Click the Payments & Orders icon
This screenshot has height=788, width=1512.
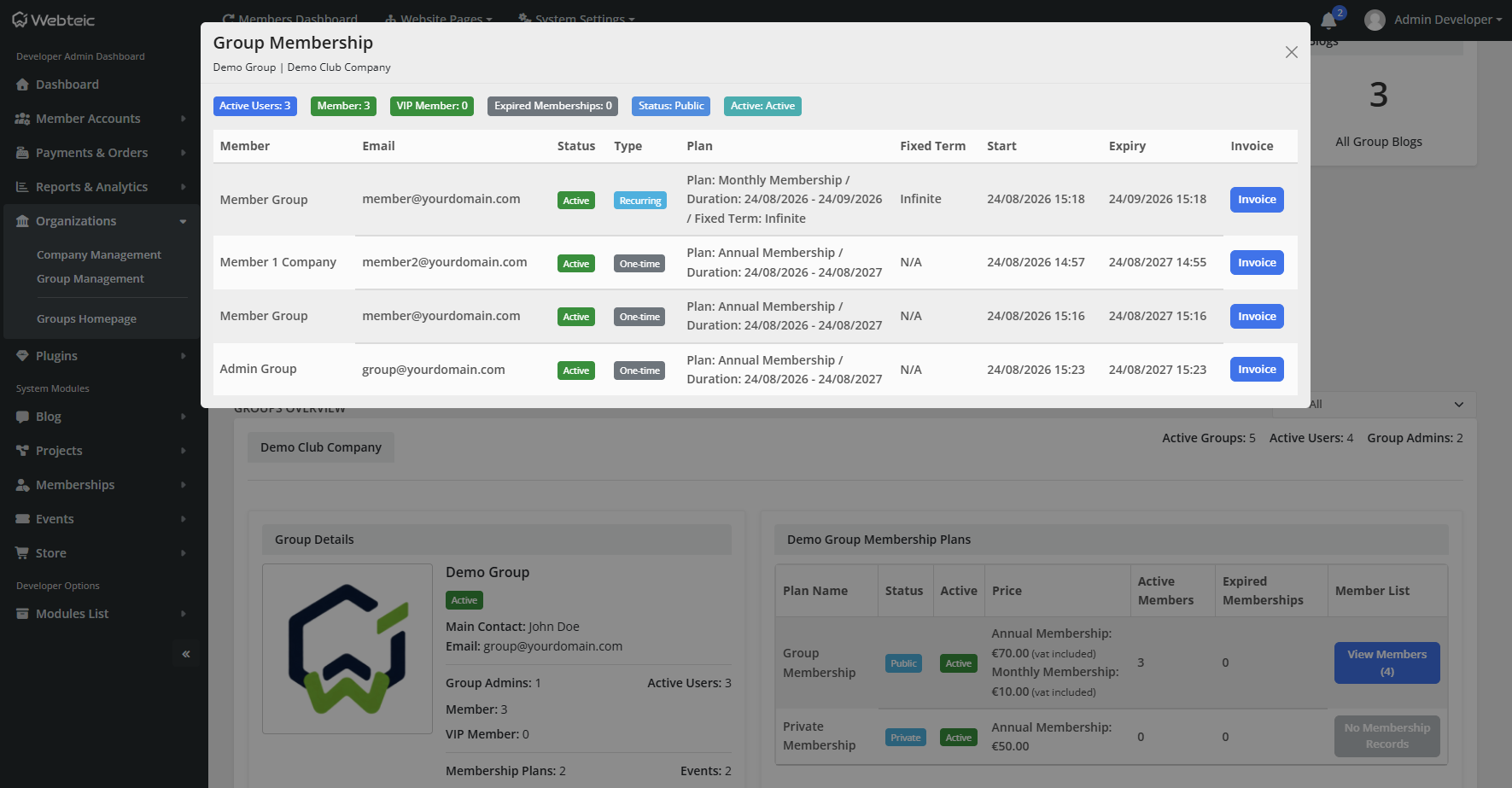point(22,153)
